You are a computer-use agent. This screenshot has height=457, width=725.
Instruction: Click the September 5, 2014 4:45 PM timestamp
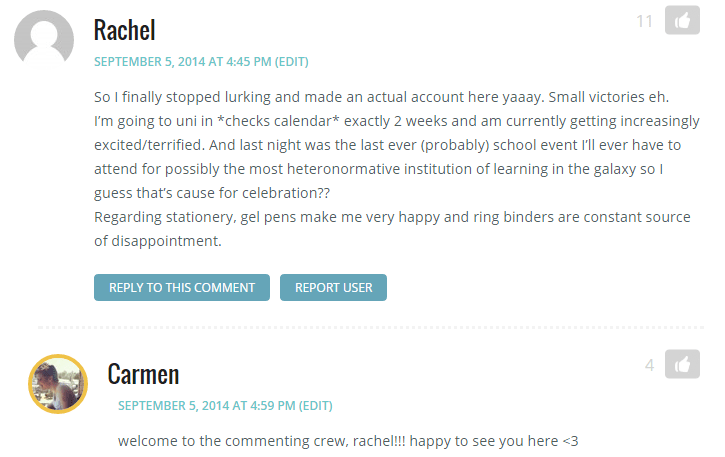(x=182, y=62)
